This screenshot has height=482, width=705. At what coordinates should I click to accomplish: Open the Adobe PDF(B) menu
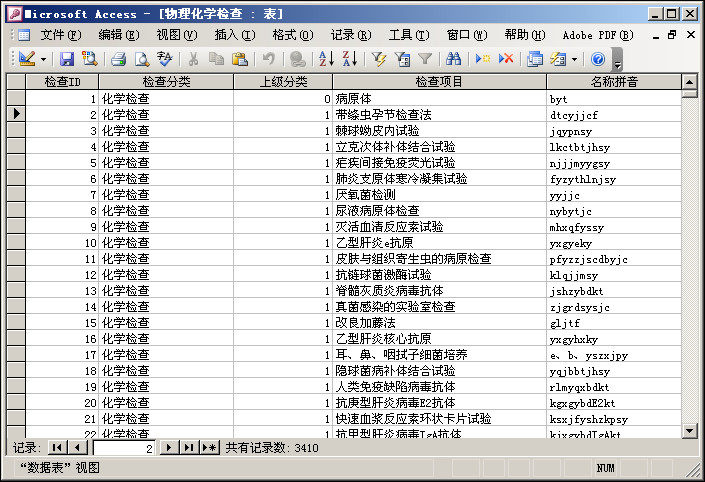pos(598,35)
